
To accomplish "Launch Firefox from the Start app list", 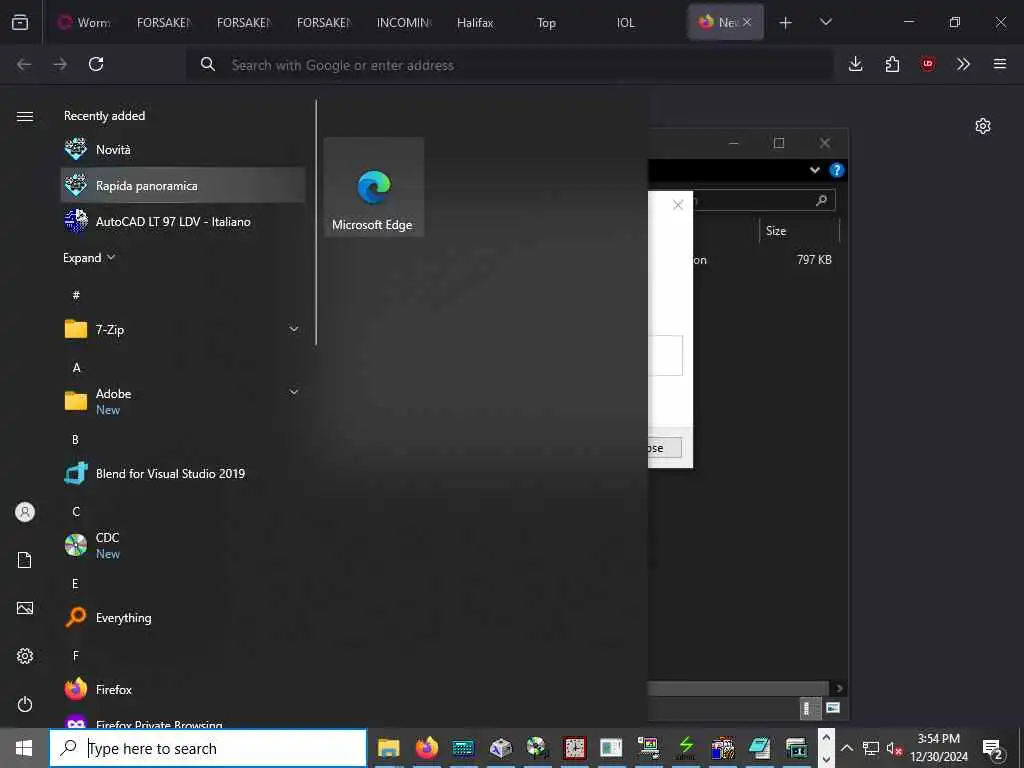I will (183, 689).
